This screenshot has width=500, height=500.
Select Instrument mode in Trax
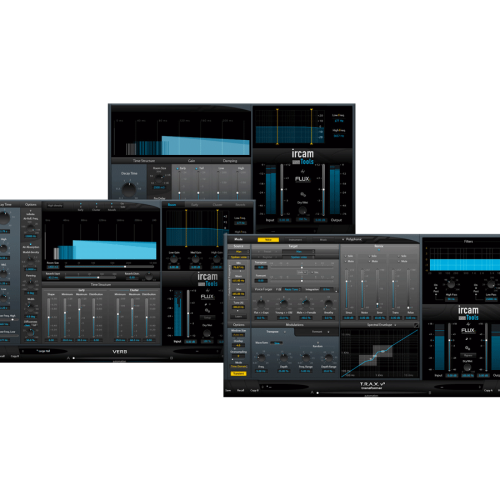tap(295, 240)
